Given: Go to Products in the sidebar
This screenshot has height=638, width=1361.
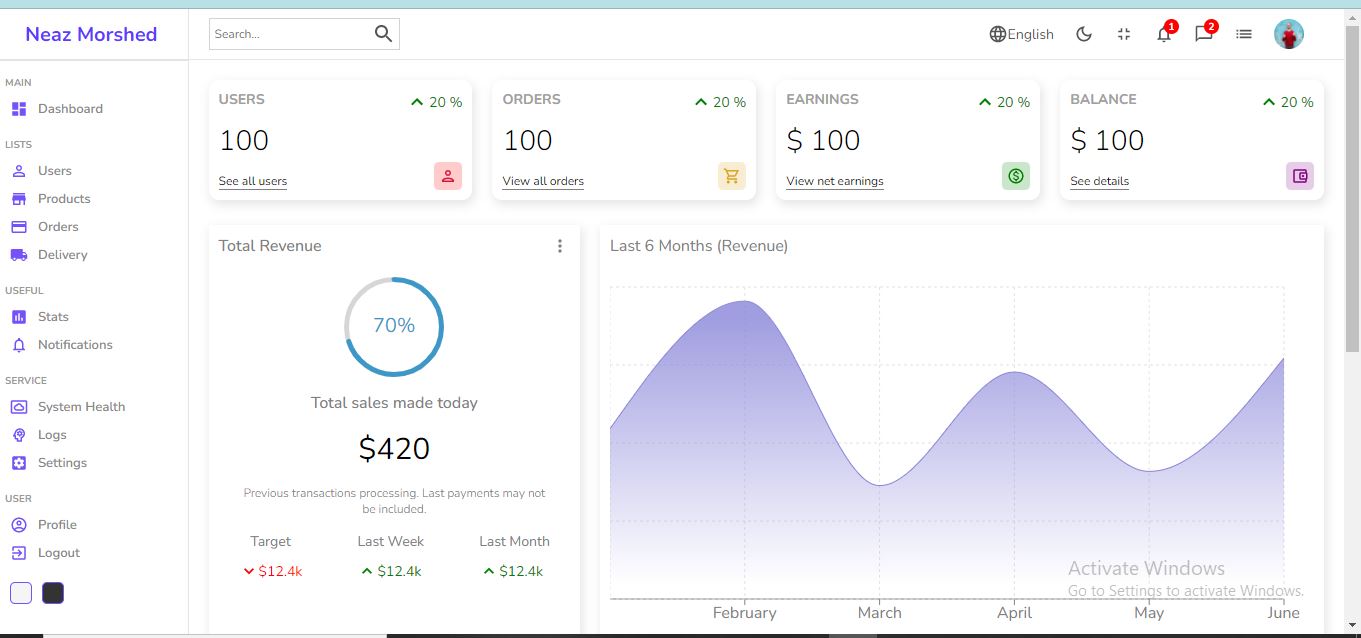Looking at the screenshot, I should point(64,199).
